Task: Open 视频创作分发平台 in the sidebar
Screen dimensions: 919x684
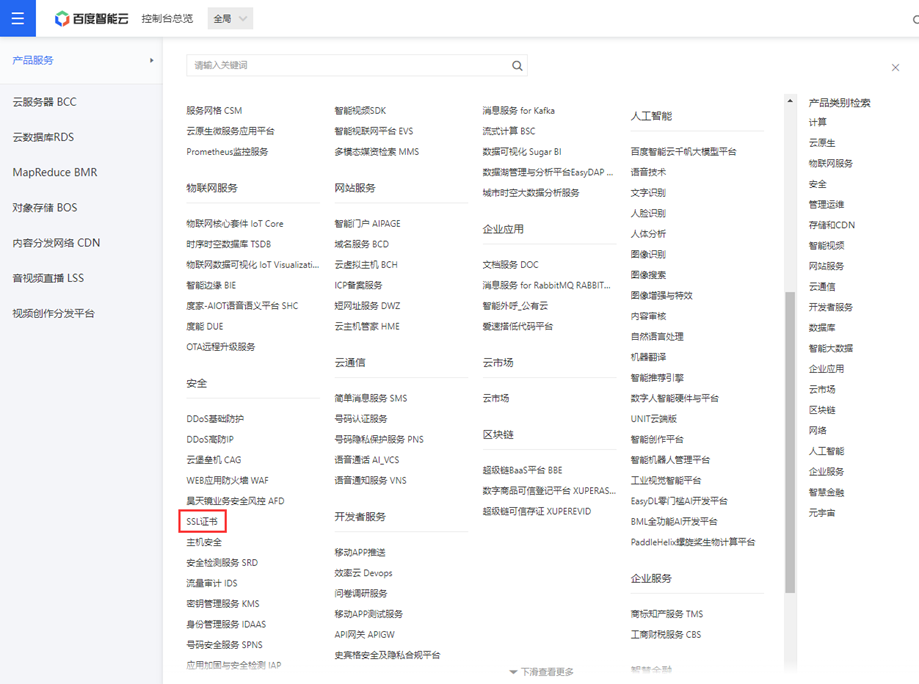Action: [53, 314]
